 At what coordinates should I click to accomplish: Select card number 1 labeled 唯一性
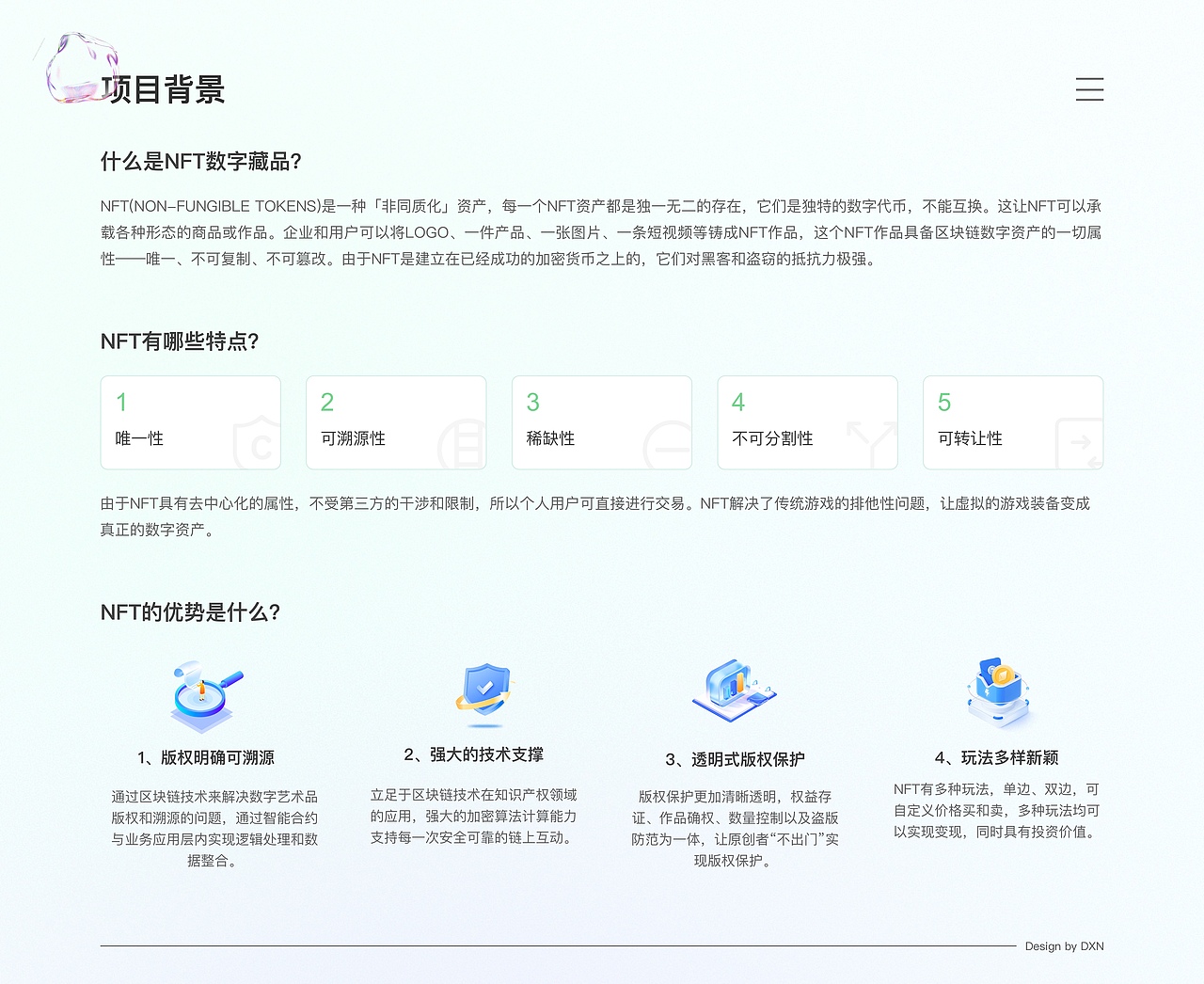(x=190, y=421)
